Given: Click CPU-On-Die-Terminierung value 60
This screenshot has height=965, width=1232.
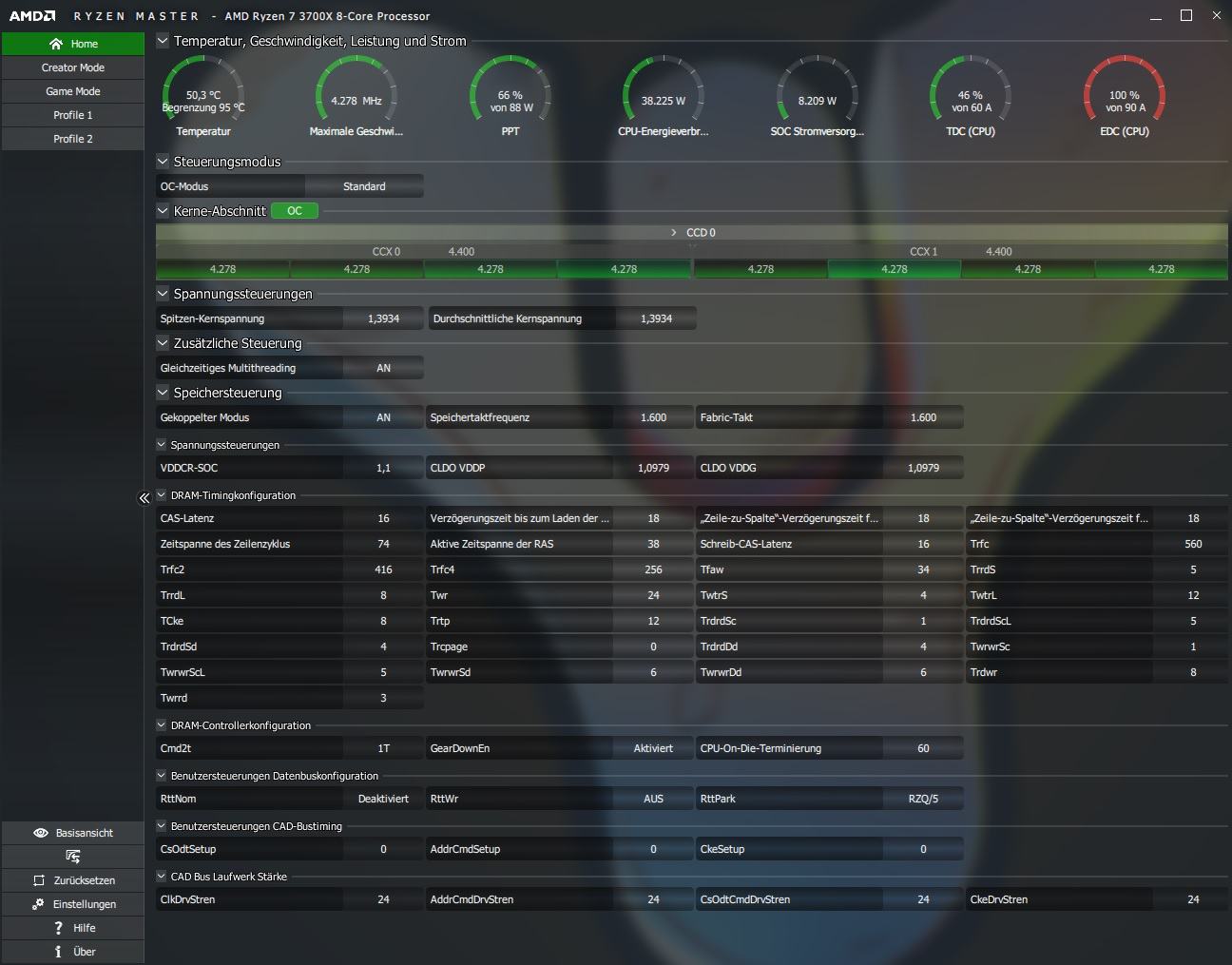Looking at the screenshot, I should tap(923, 748).
